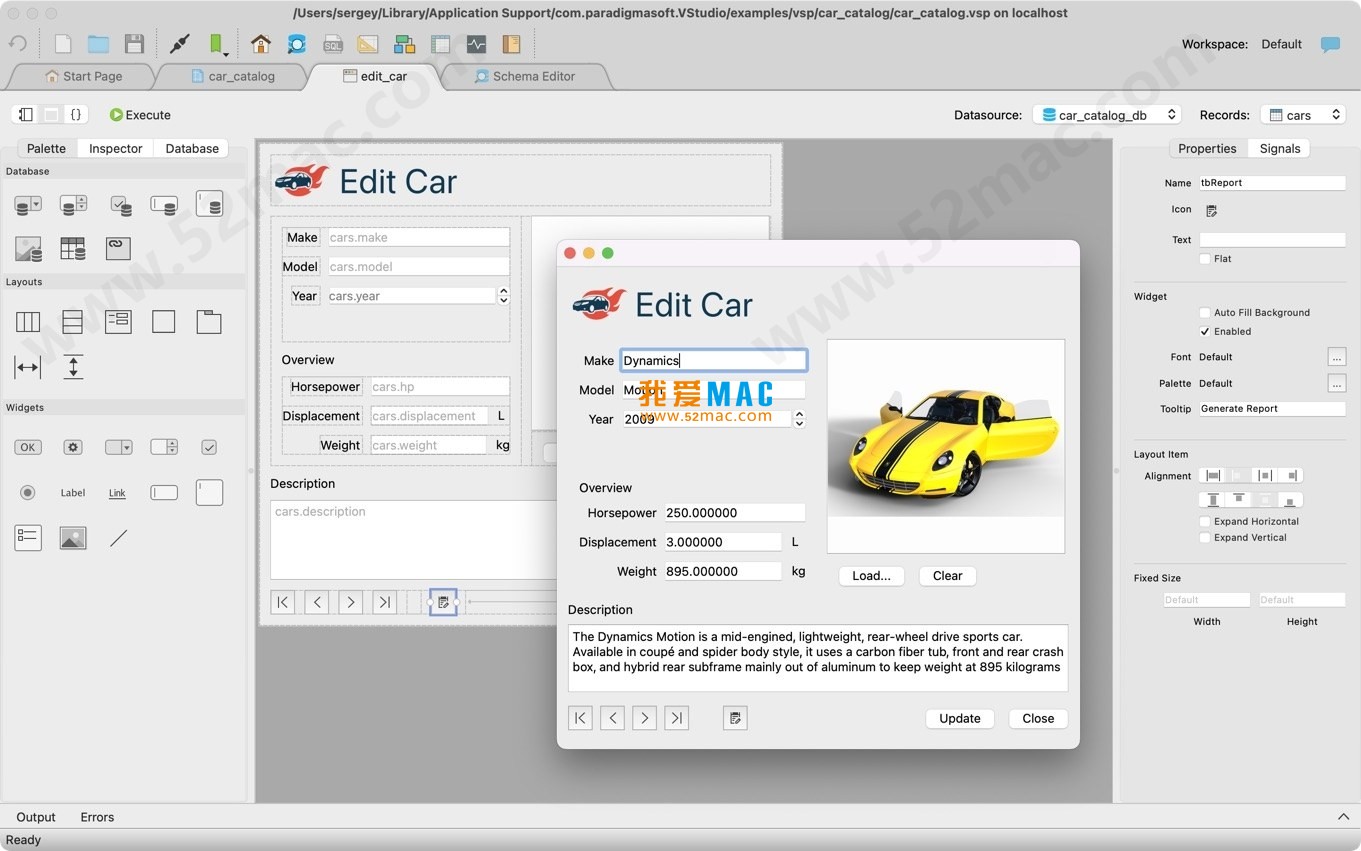
Task: Pick the database image widget in the Database section
Action: 27,248
